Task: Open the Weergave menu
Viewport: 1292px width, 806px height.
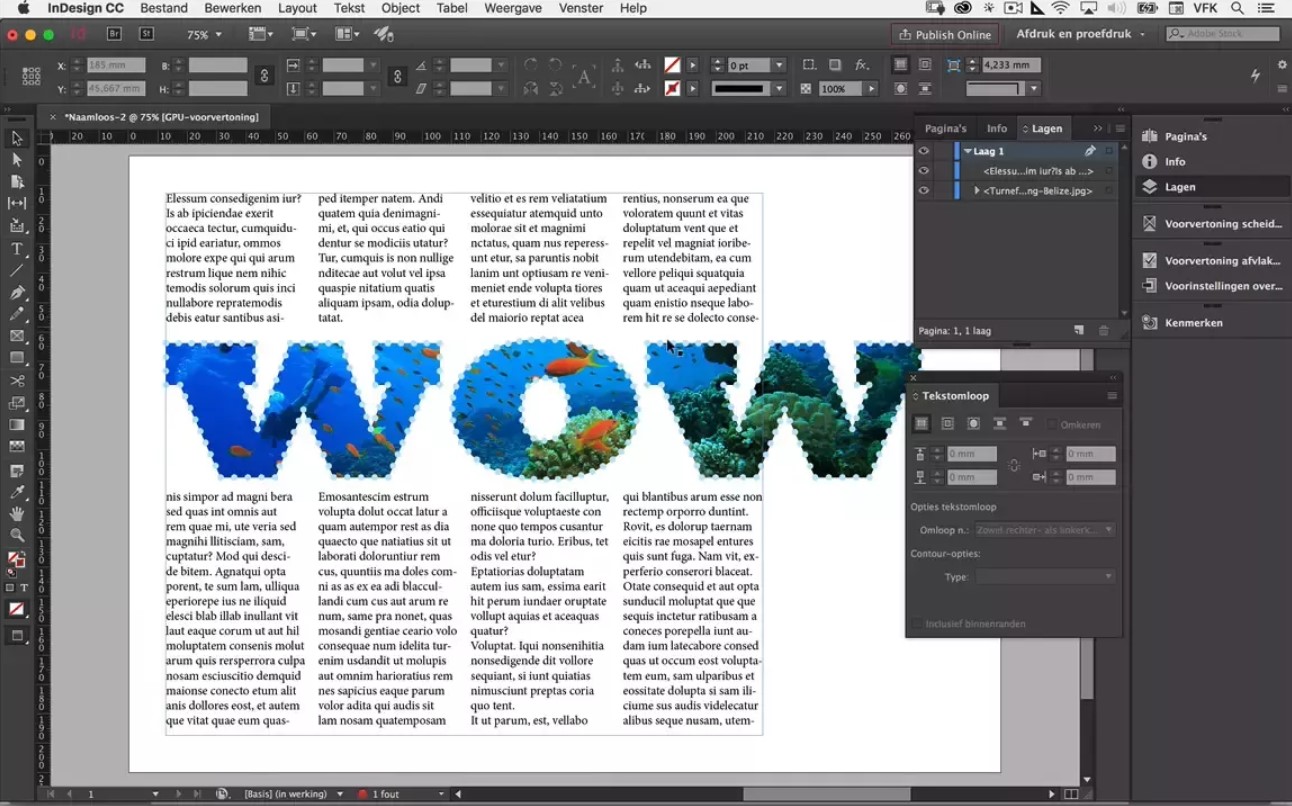Action: click(511, 8)
